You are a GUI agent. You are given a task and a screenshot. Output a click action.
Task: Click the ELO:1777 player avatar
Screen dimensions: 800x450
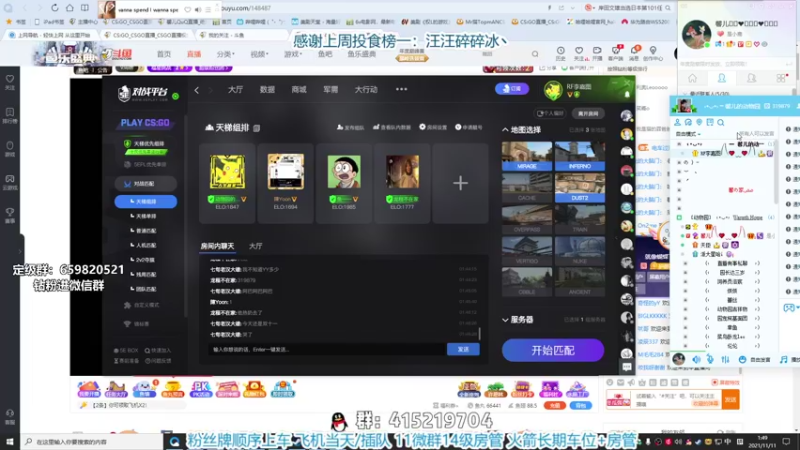[x=402, y=172]
